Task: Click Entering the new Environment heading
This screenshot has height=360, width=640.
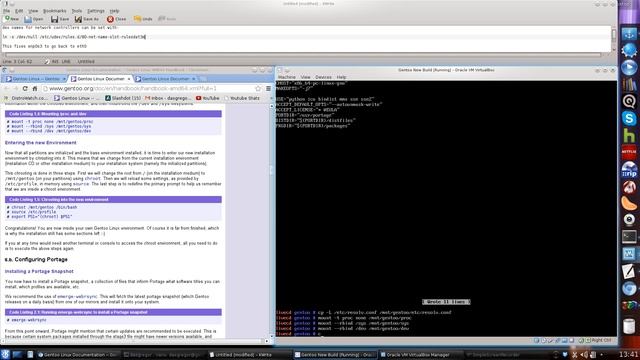Action: click(40, 143)
